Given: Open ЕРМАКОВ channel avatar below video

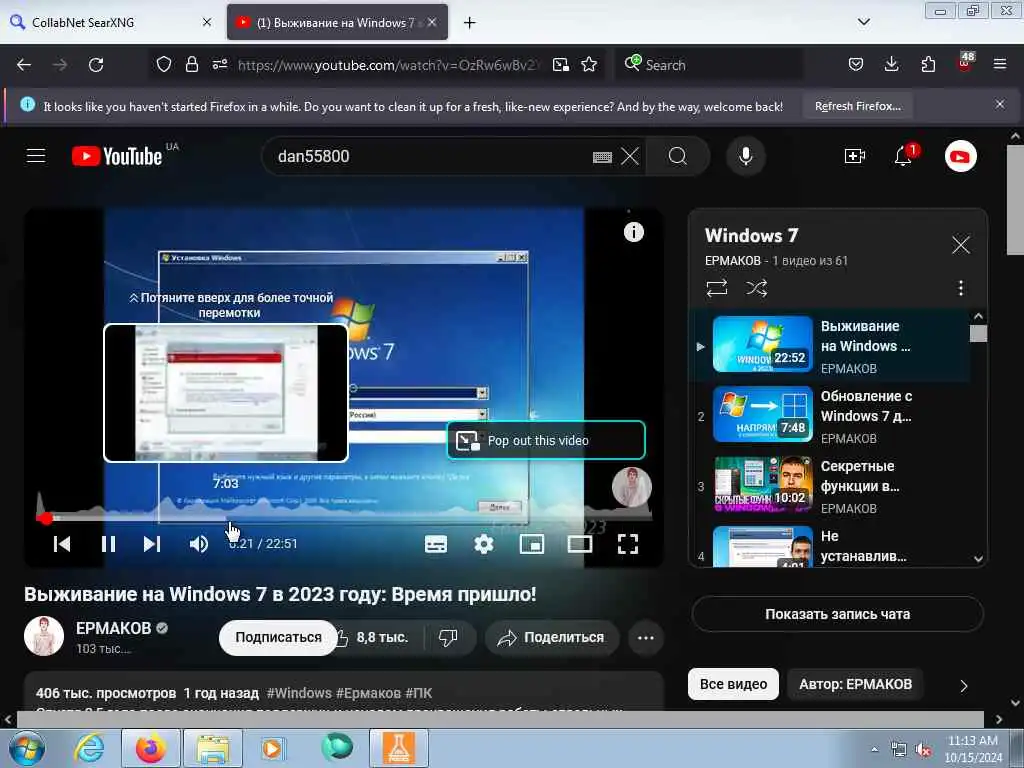Looking at the screenshot, I should pyautogui.click(x=44, y=635).
